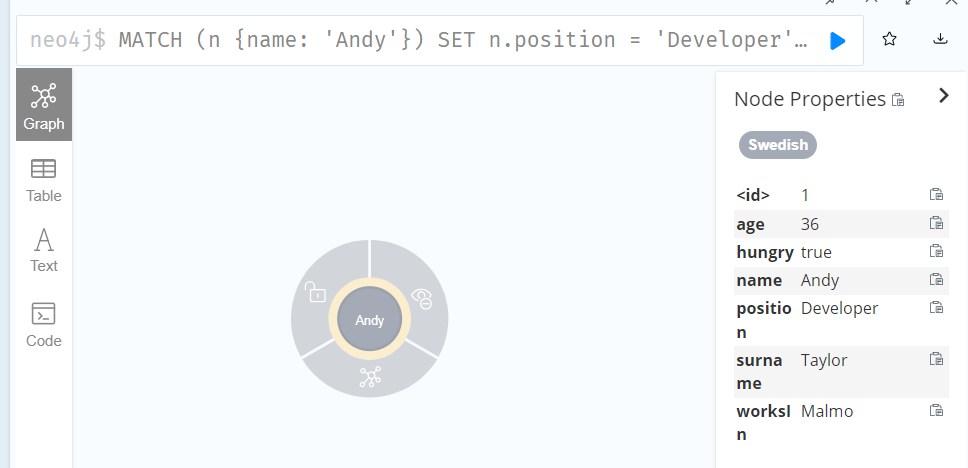Copy the surname Taylor value
Image resolution: width=968 pixels, height=468 pixels.
tap(937, 359)
